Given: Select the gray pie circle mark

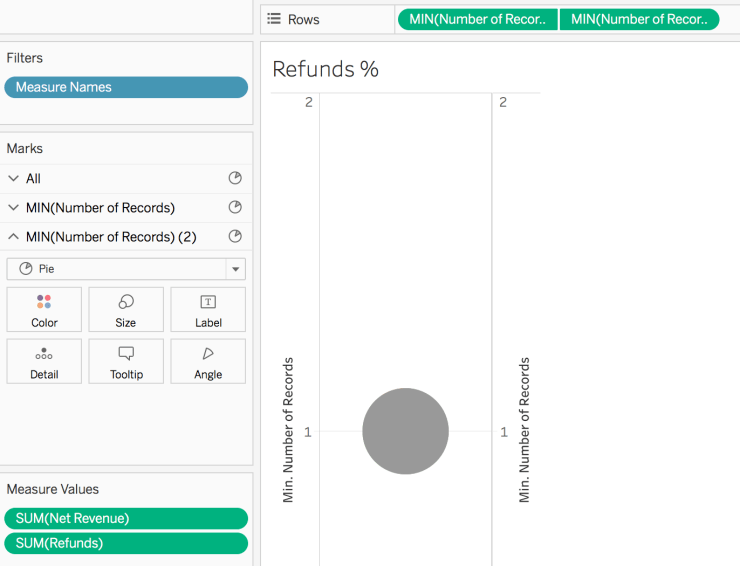Looking at the screenshot, I should tap(405, 431).
